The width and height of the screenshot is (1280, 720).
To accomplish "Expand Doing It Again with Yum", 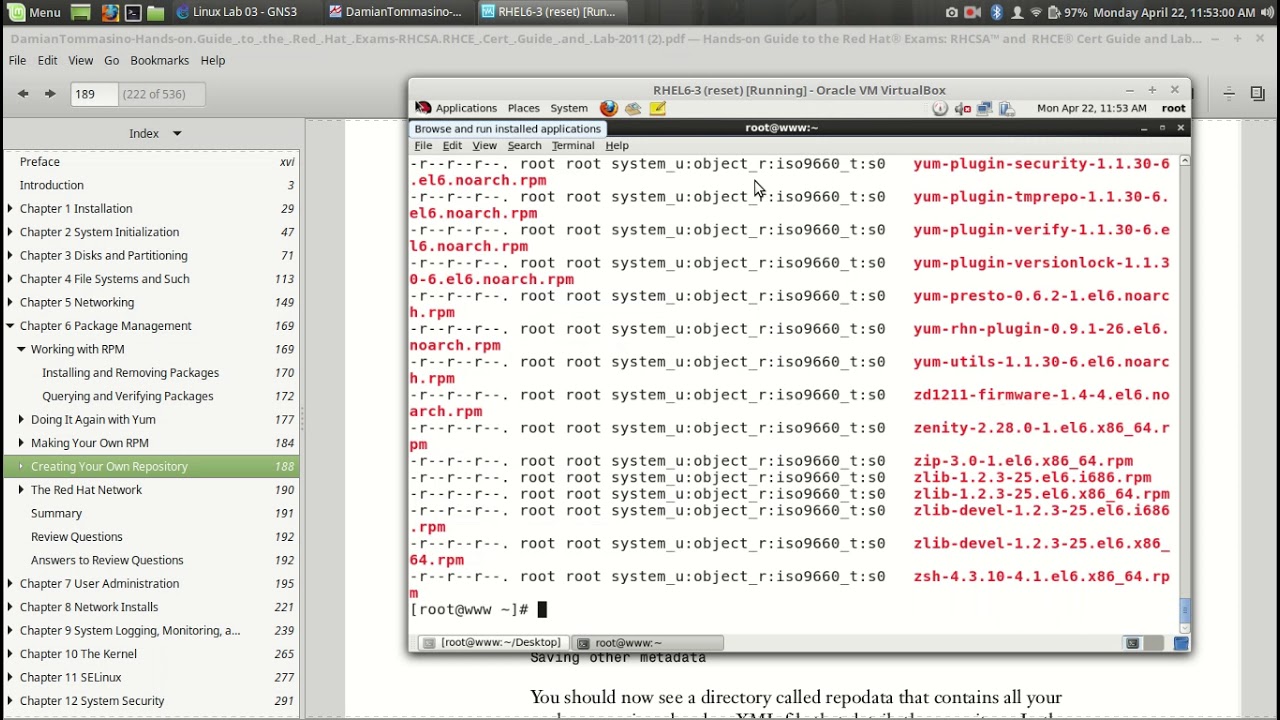I will point(21,419).
